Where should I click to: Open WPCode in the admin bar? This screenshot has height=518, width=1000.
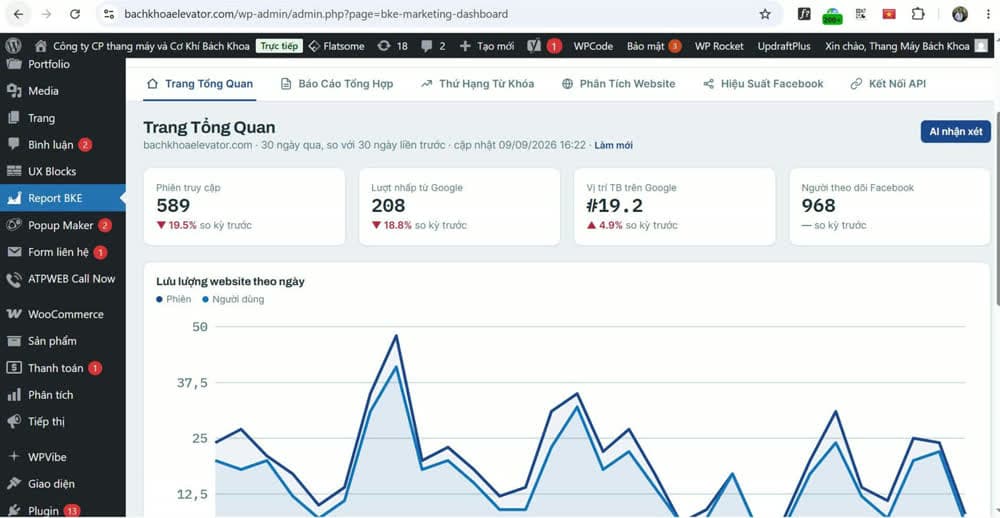pos(593,46)
